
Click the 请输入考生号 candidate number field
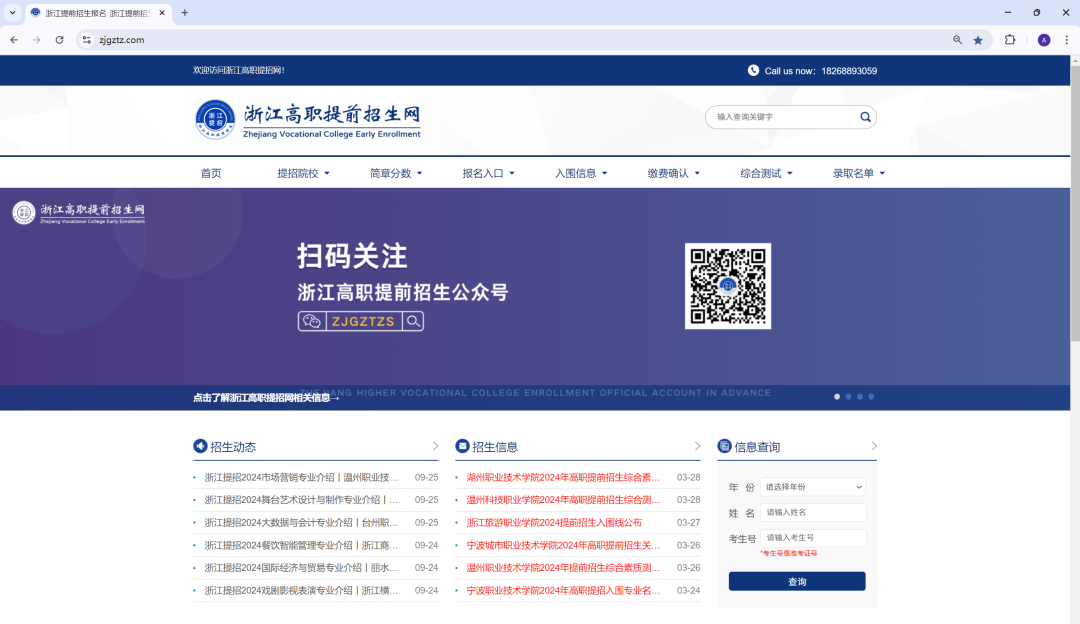click(x=813, y=538)
